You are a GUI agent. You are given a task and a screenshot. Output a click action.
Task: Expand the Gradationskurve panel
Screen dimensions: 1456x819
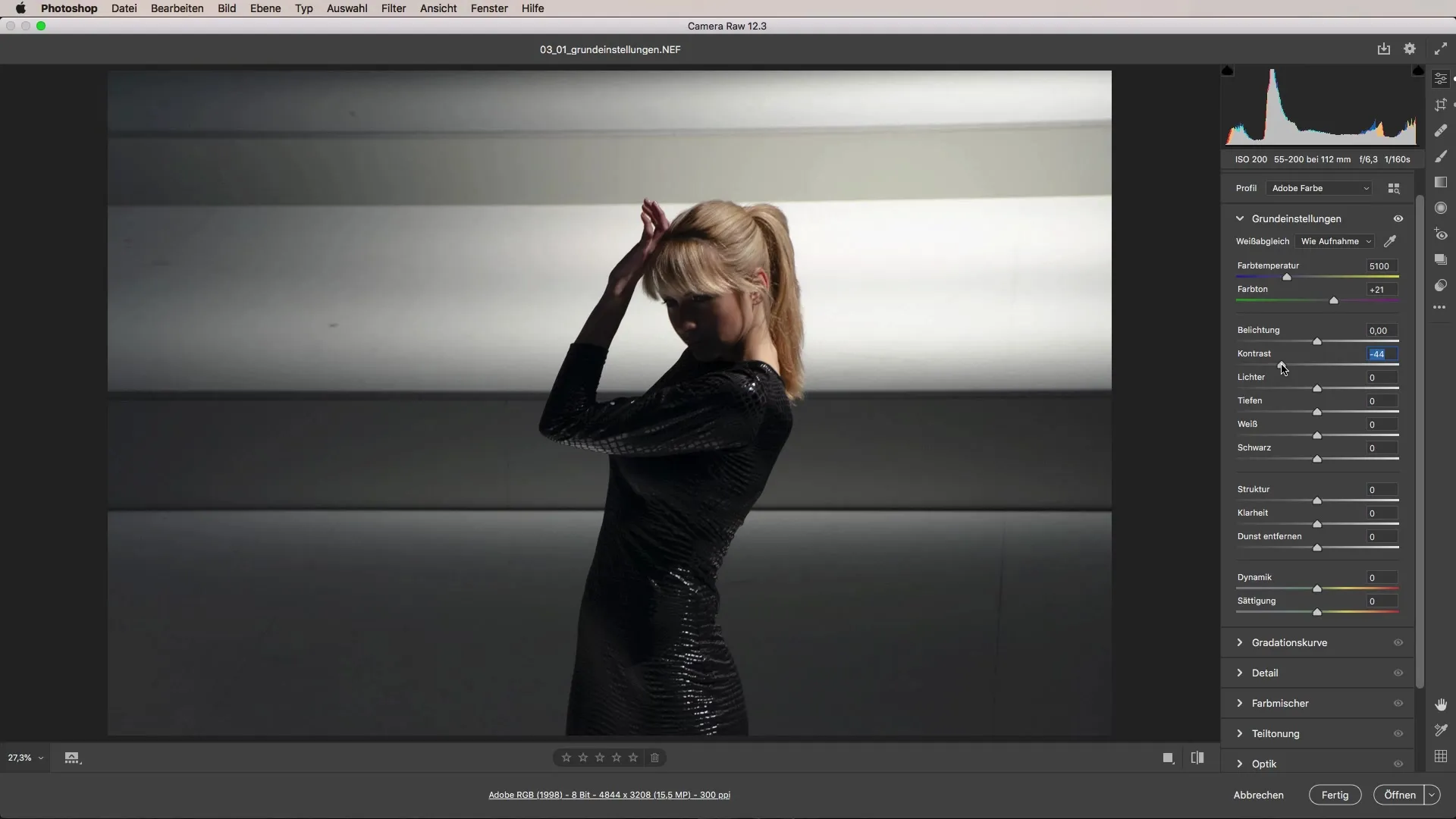[x=1240, y=642]
